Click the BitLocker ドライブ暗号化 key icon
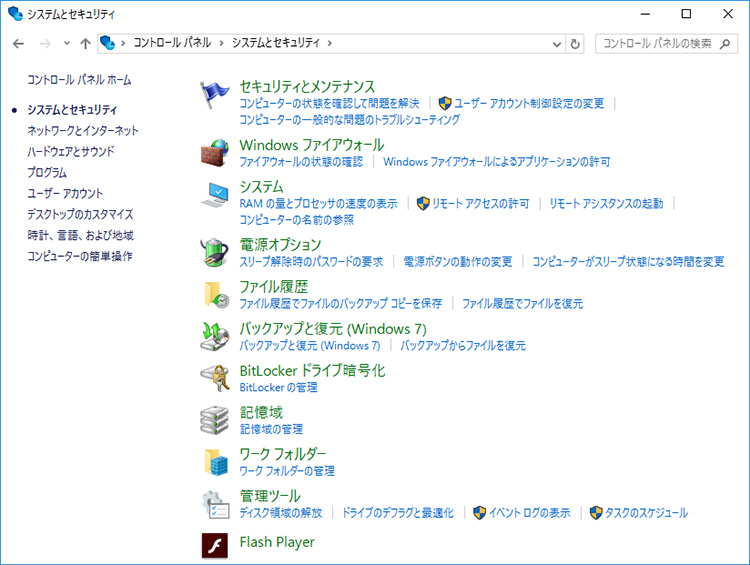 (216, 378)
